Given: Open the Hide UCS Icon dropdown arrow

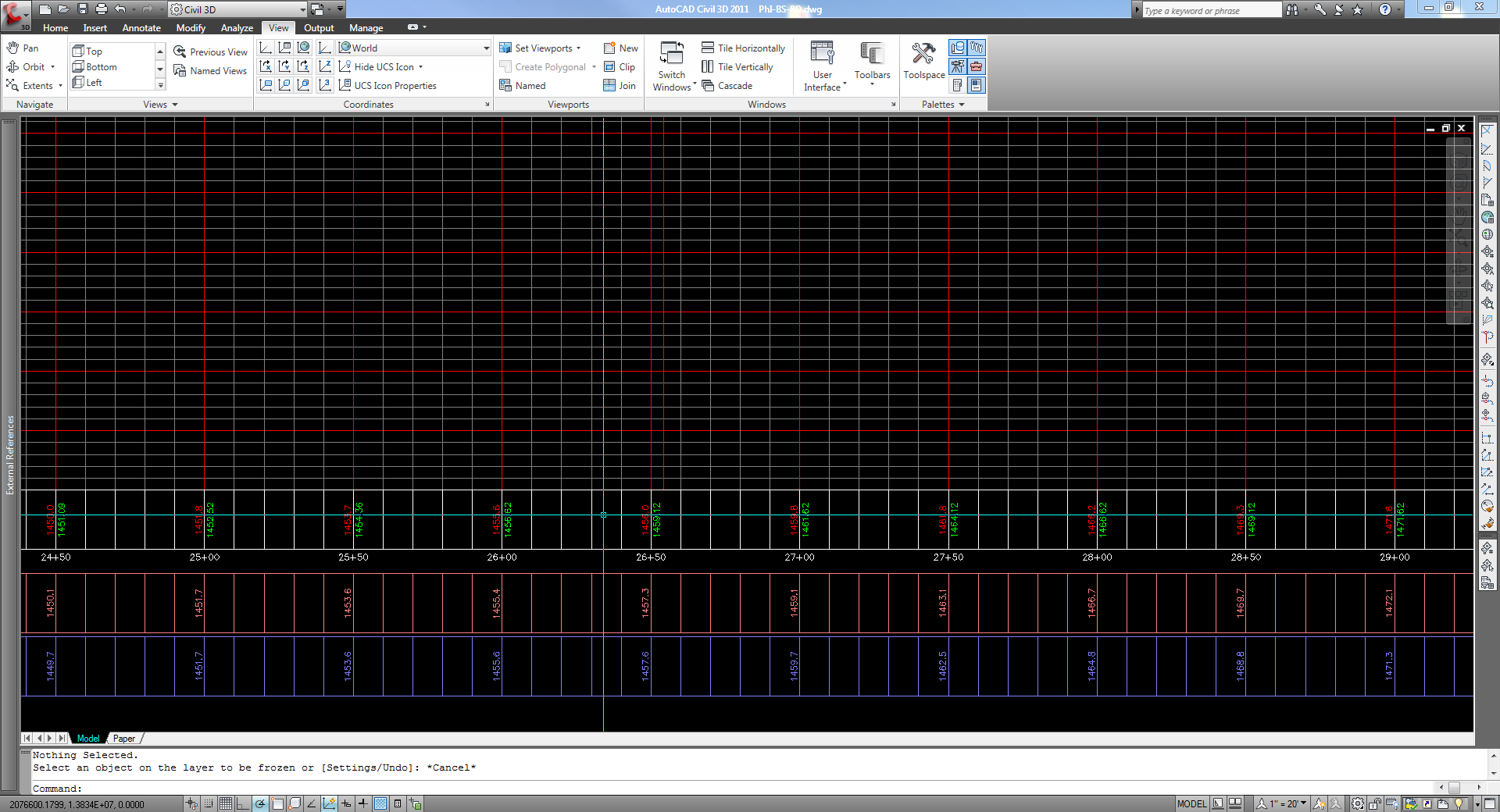Looking at the screenshot, I should point(420,67).
